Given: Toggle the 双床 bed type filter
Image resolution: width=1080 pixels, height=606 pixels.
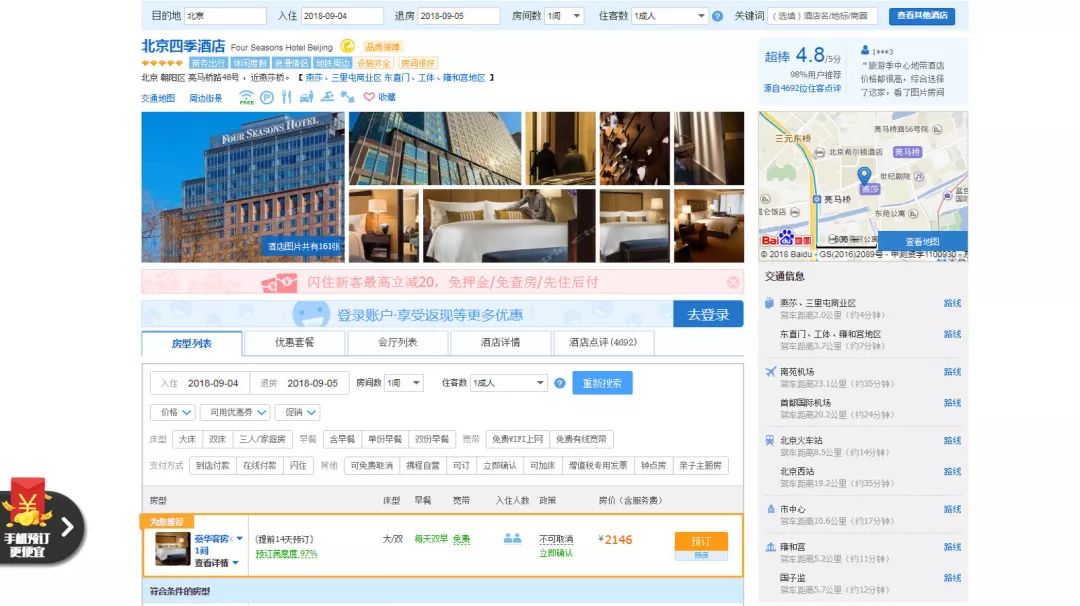Looking at the screenshot, I should (x=217, y=439).
